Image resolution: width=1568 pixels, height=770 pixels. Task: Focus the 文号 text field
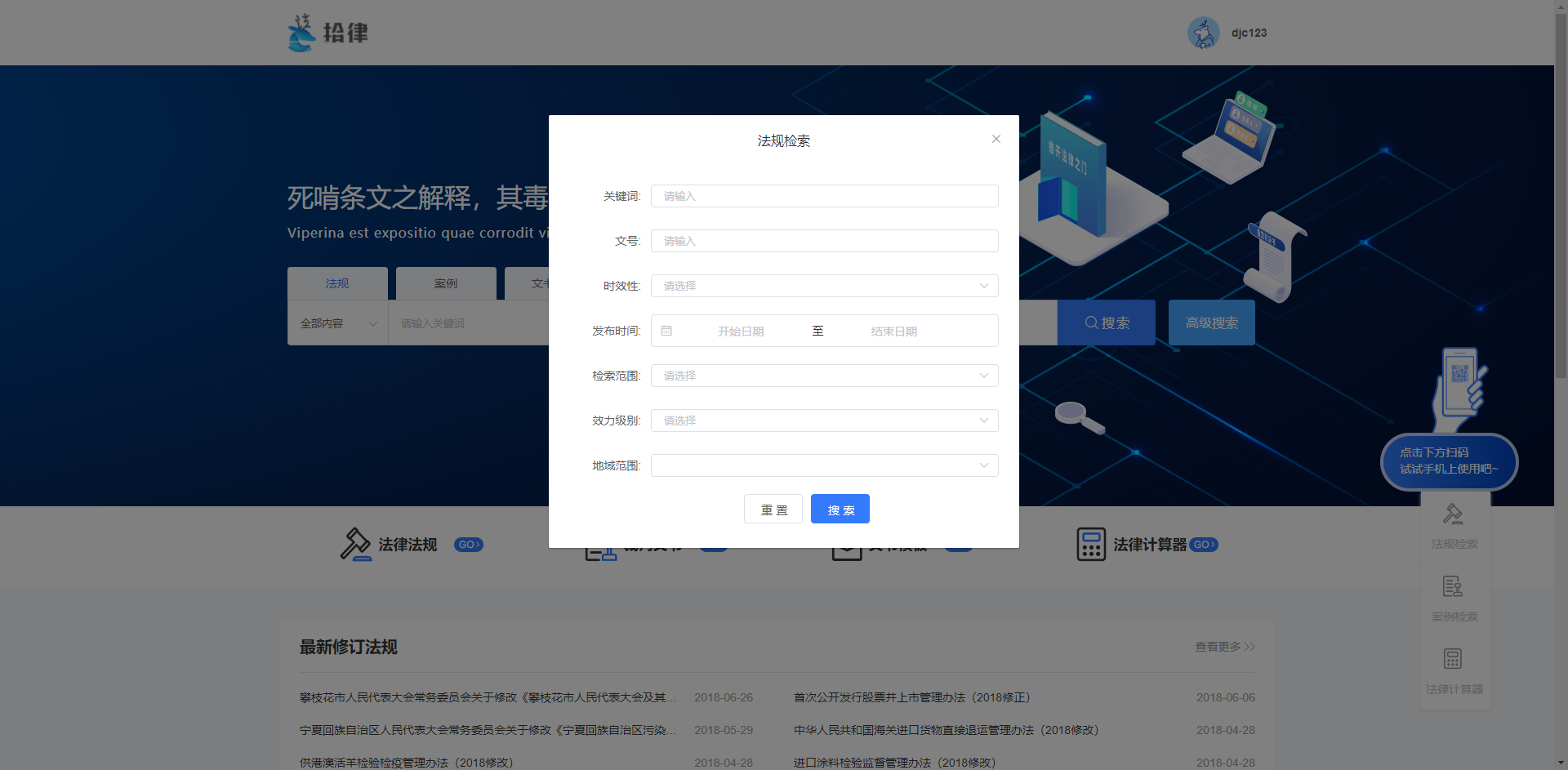point(824,241)
